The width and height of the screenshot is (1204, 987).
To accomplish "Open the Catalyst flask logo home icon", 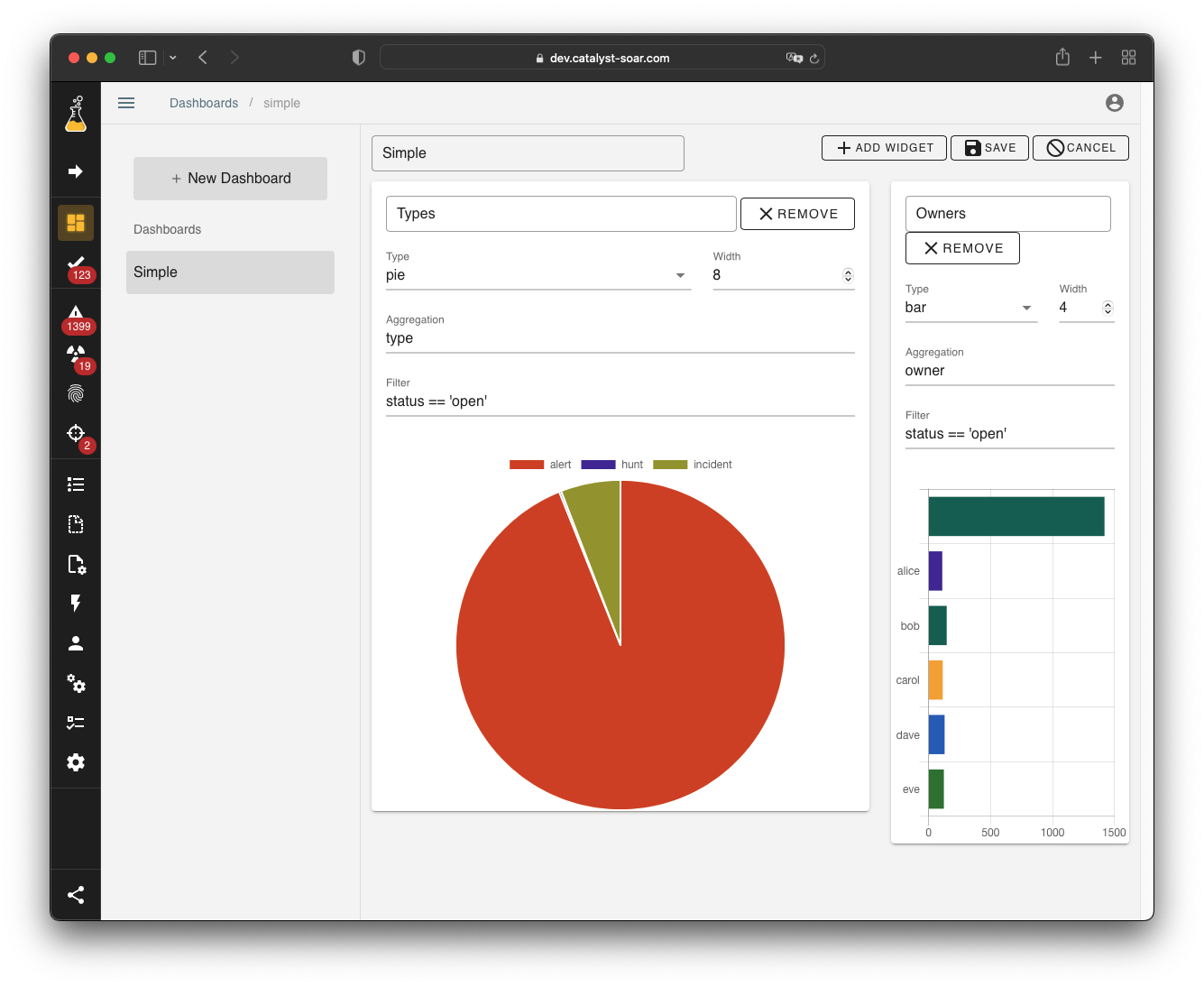I will [76, 112].
